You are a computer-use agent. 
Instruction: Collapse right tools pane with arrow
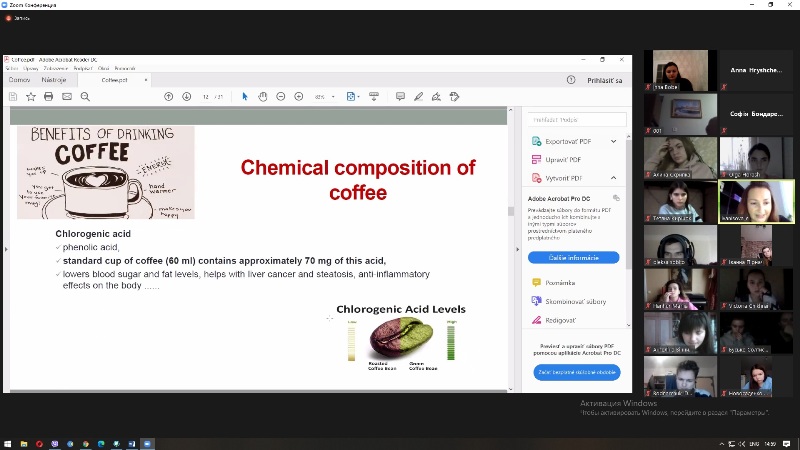pos(517,249)
